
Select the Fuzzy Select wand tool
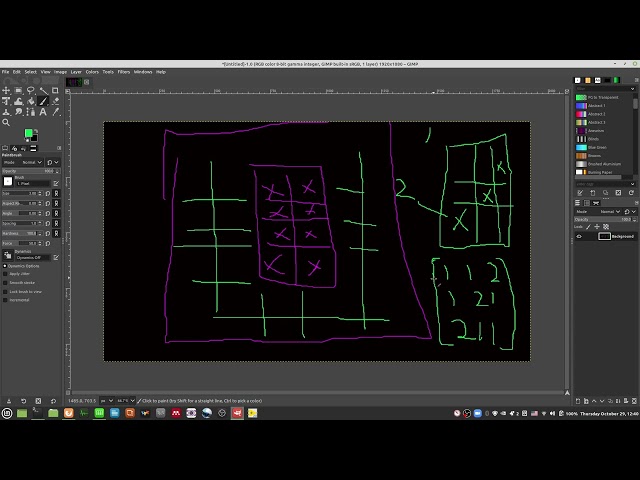coord(43,91)
